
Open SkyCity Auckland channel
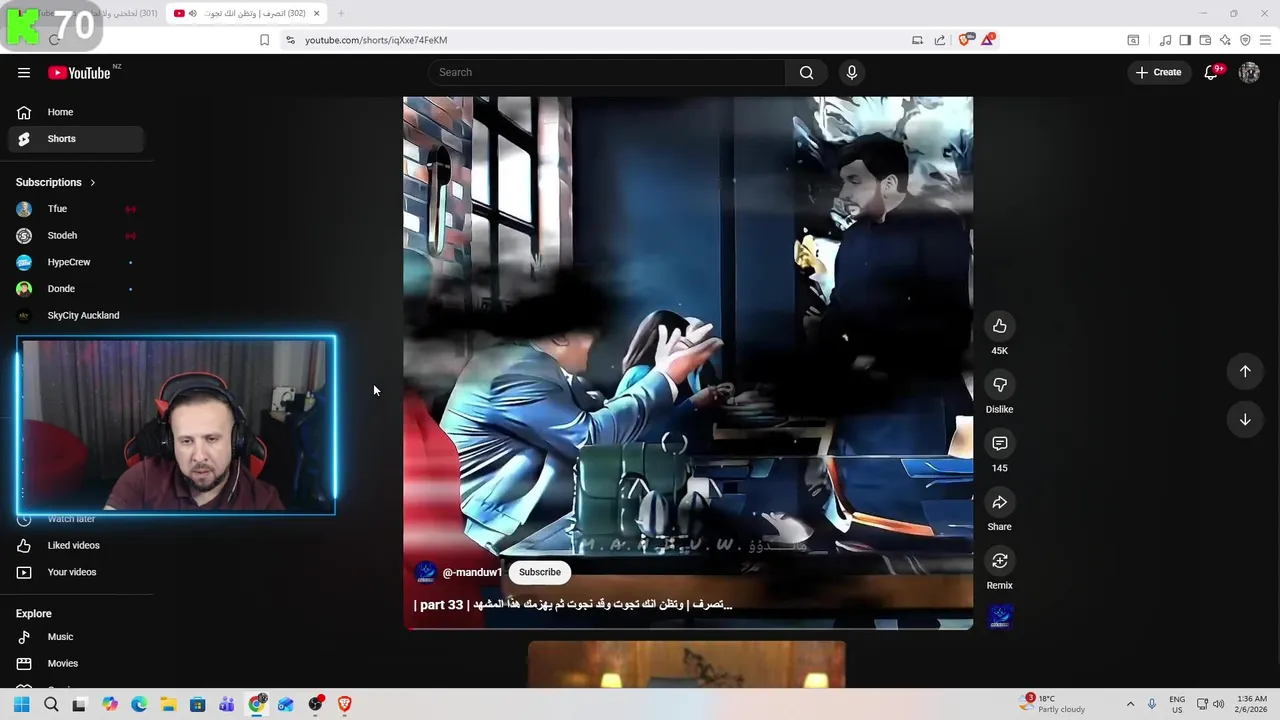(76, 315)
